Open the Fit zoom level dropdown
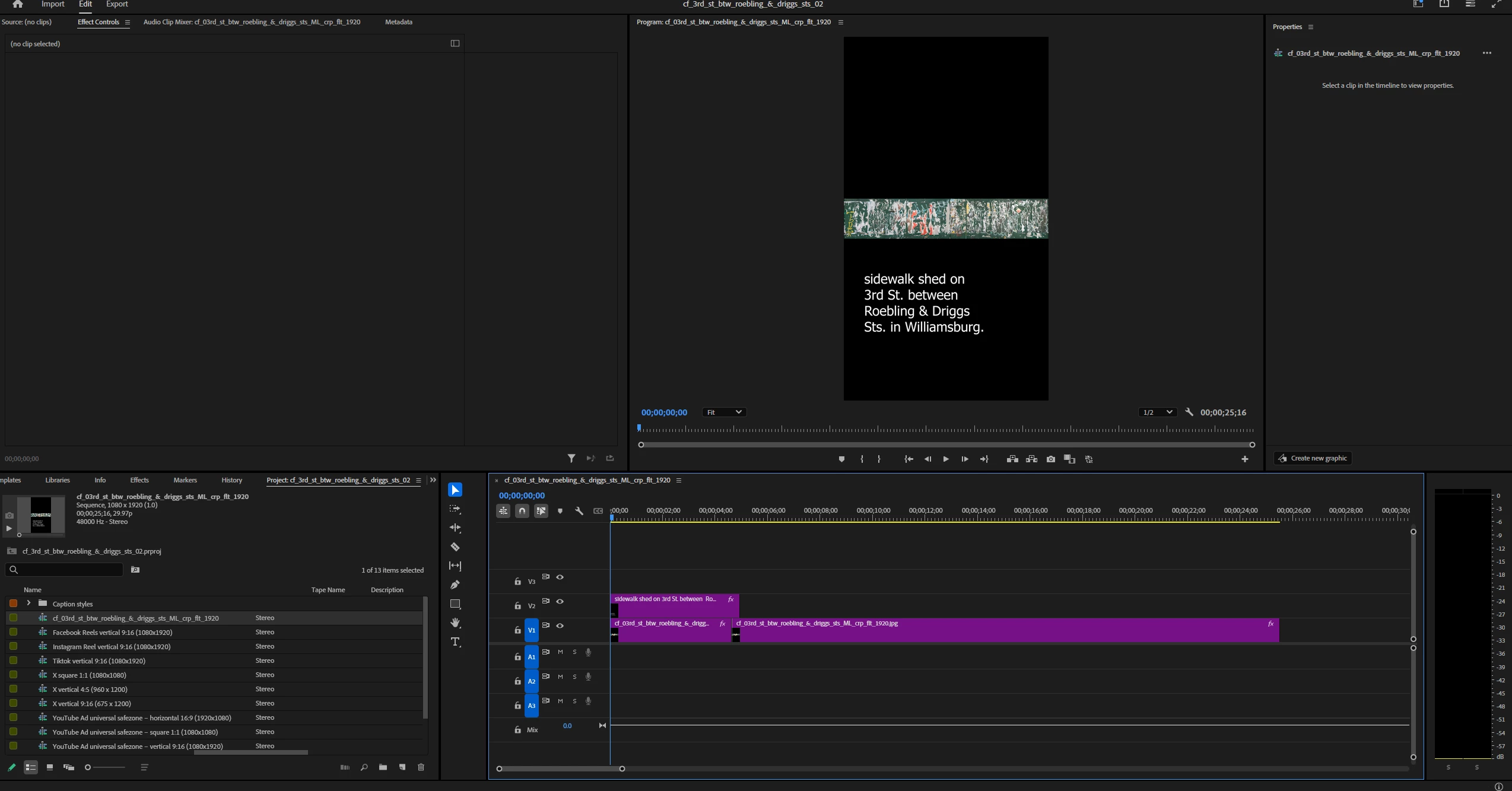Image resolution: width=1512 pixels, height=791 pixels. pyautogui.click(x=724, y=412)
